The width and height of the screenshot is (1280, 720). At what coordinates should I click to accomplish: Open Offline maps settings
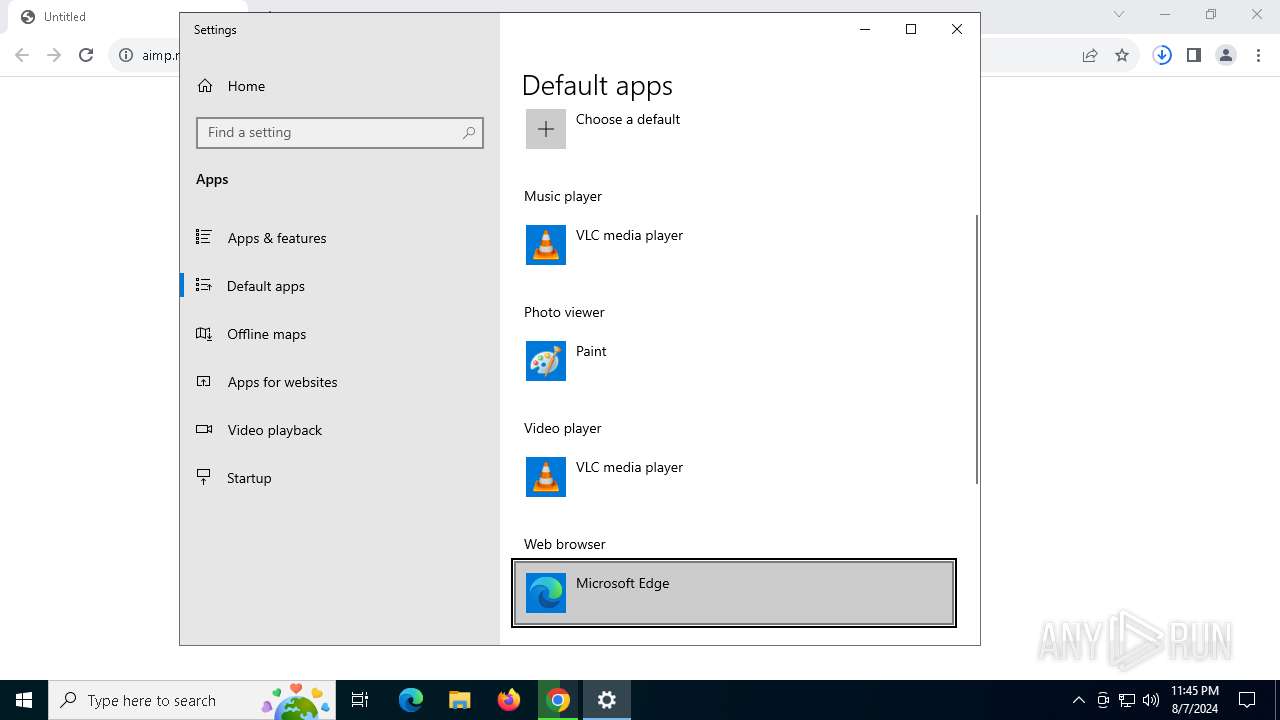tap(339, 334)
